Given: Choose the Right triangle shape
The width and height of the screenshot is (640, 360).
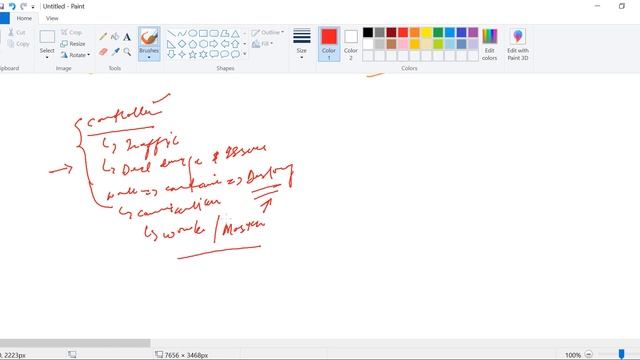Looking at the screenshot, I should click(x=171, y=44).
